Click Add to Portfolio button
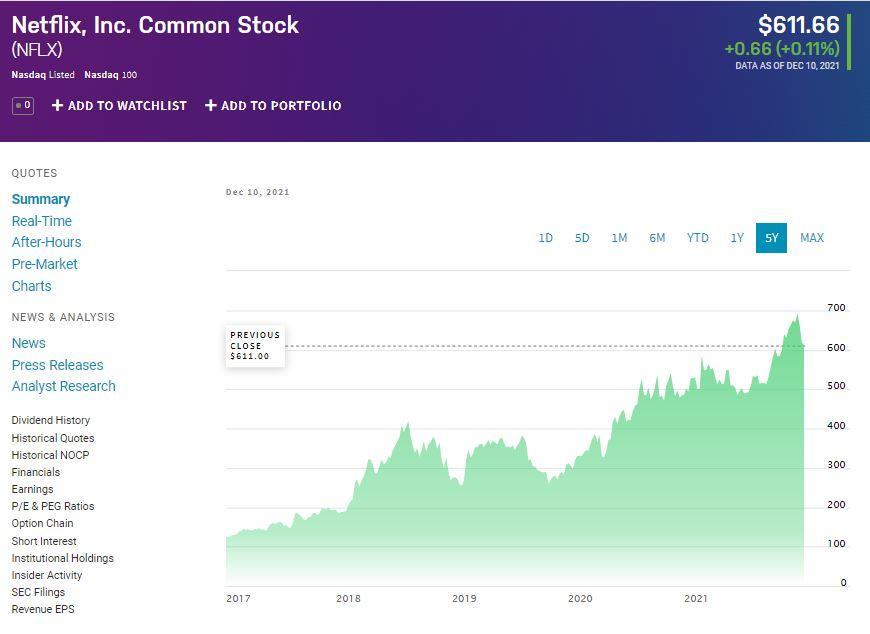The image size is (870, 634). 273,105
